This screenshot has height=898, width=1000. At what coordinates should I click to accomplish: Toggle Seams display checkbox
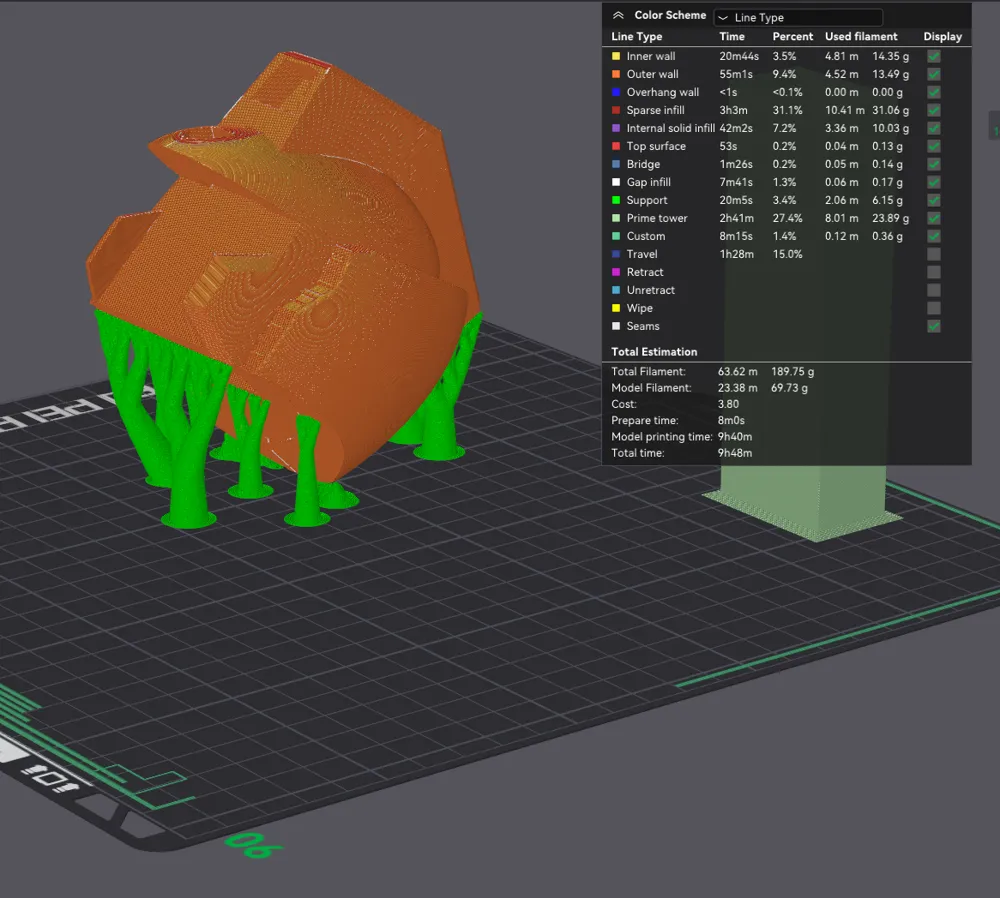tap(933, 326)
